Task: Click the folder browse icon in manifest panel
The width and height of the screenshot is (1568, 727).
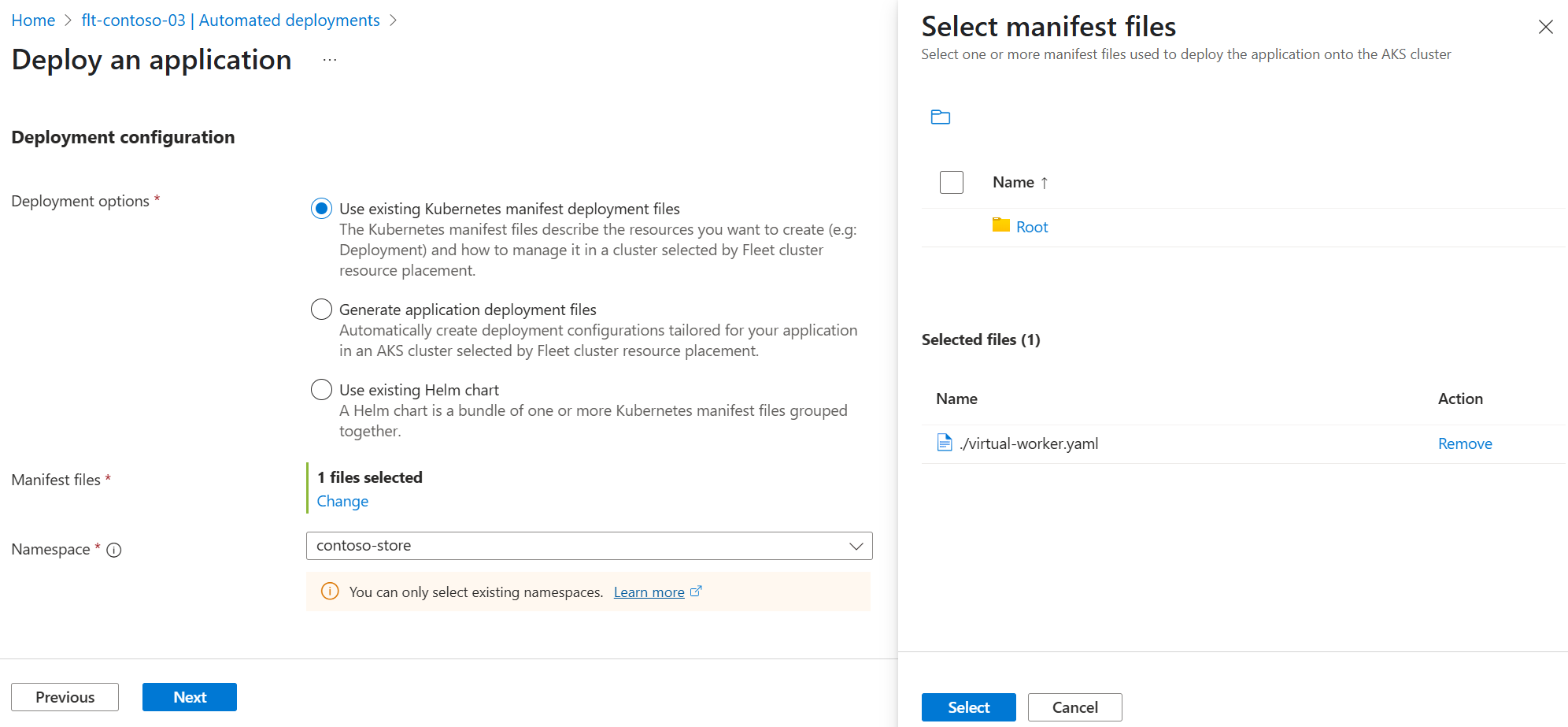Action: 940,117
